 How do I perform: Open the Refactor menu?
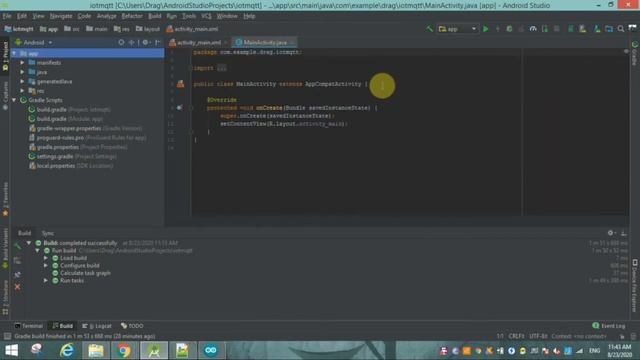(132, 16)
